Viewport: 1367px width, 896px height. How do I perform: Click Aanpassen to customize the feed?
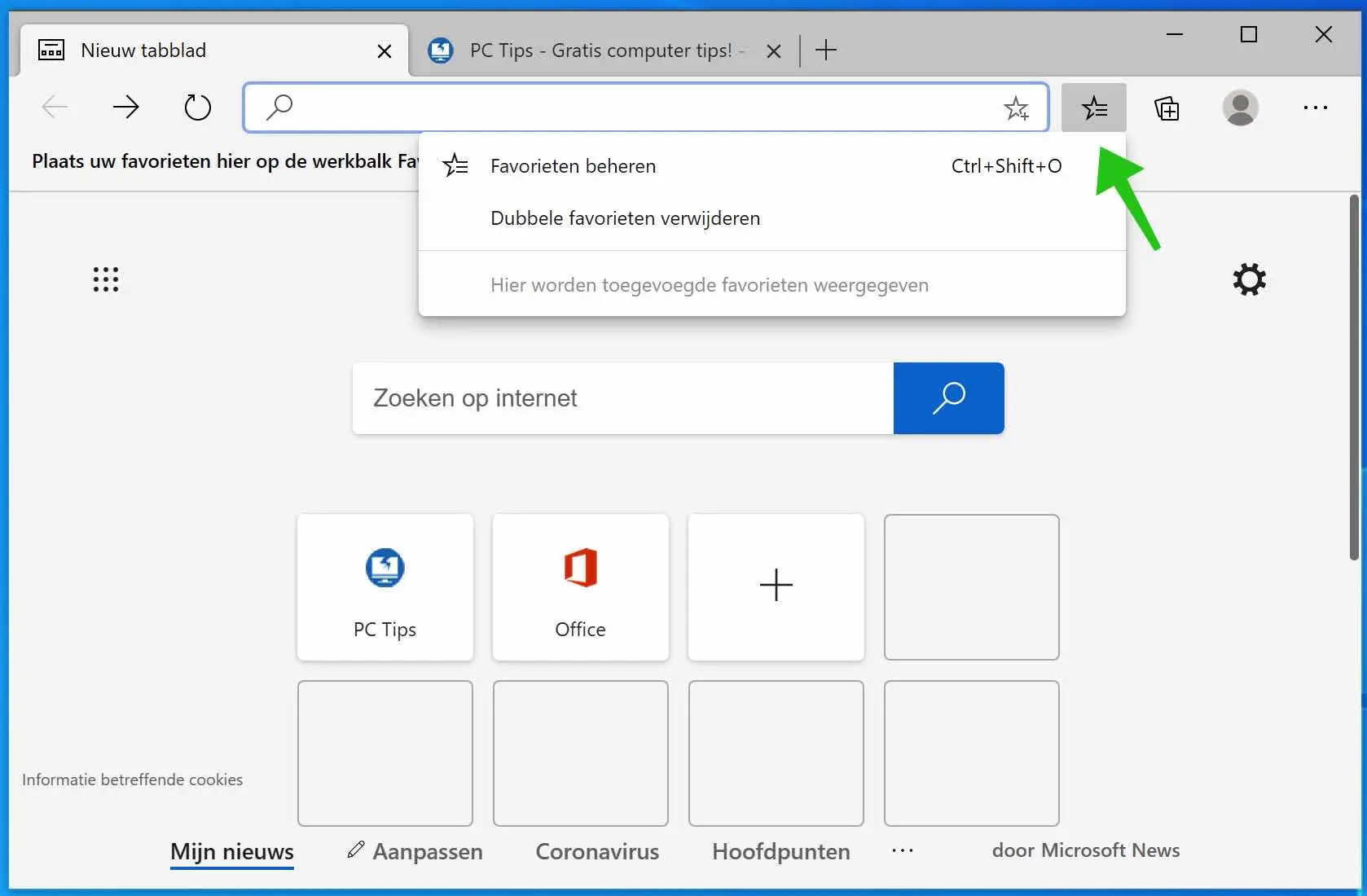[415, 851]
